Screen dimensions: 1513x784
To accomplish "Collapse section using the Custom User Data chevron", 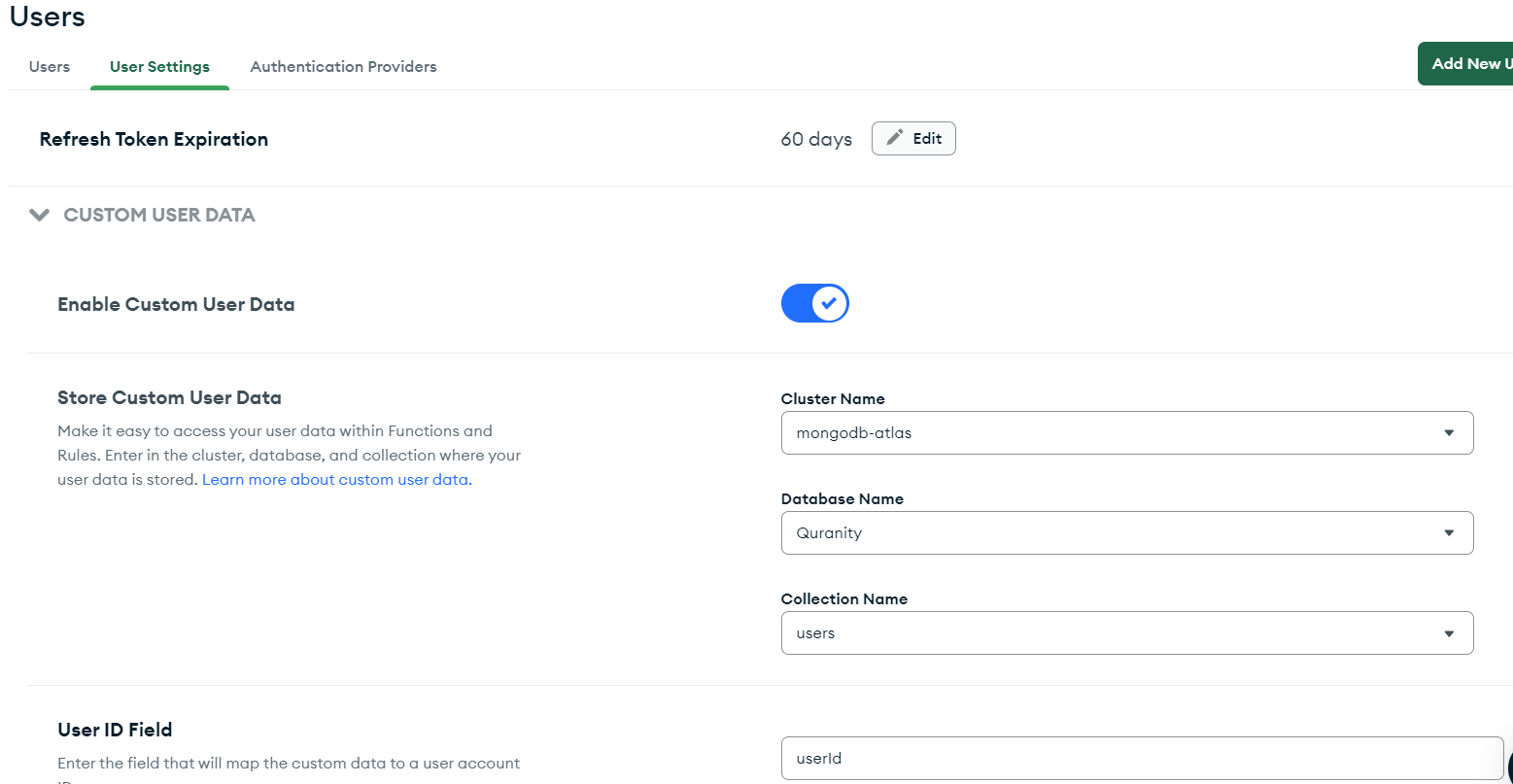I will (x=39, y=215).
